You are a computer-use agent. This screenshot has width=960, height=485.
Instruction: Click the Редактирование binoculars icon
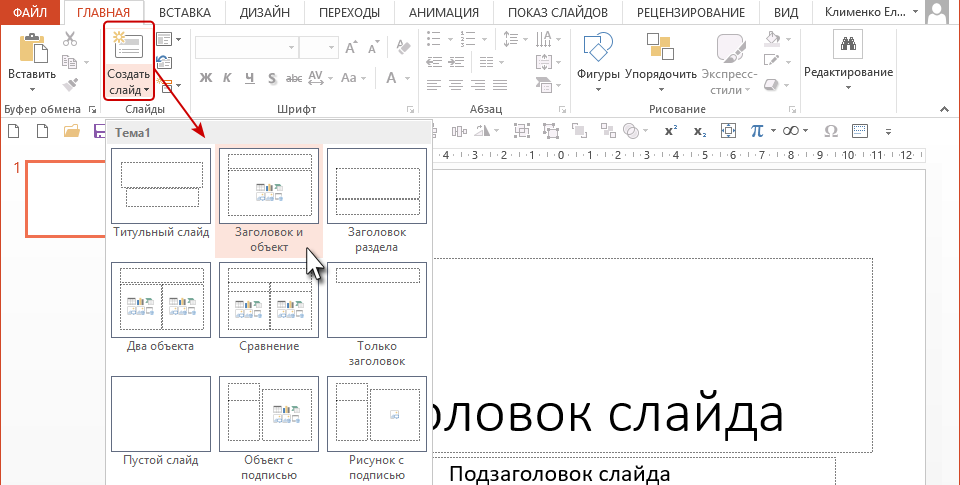(x=848, y=43)
